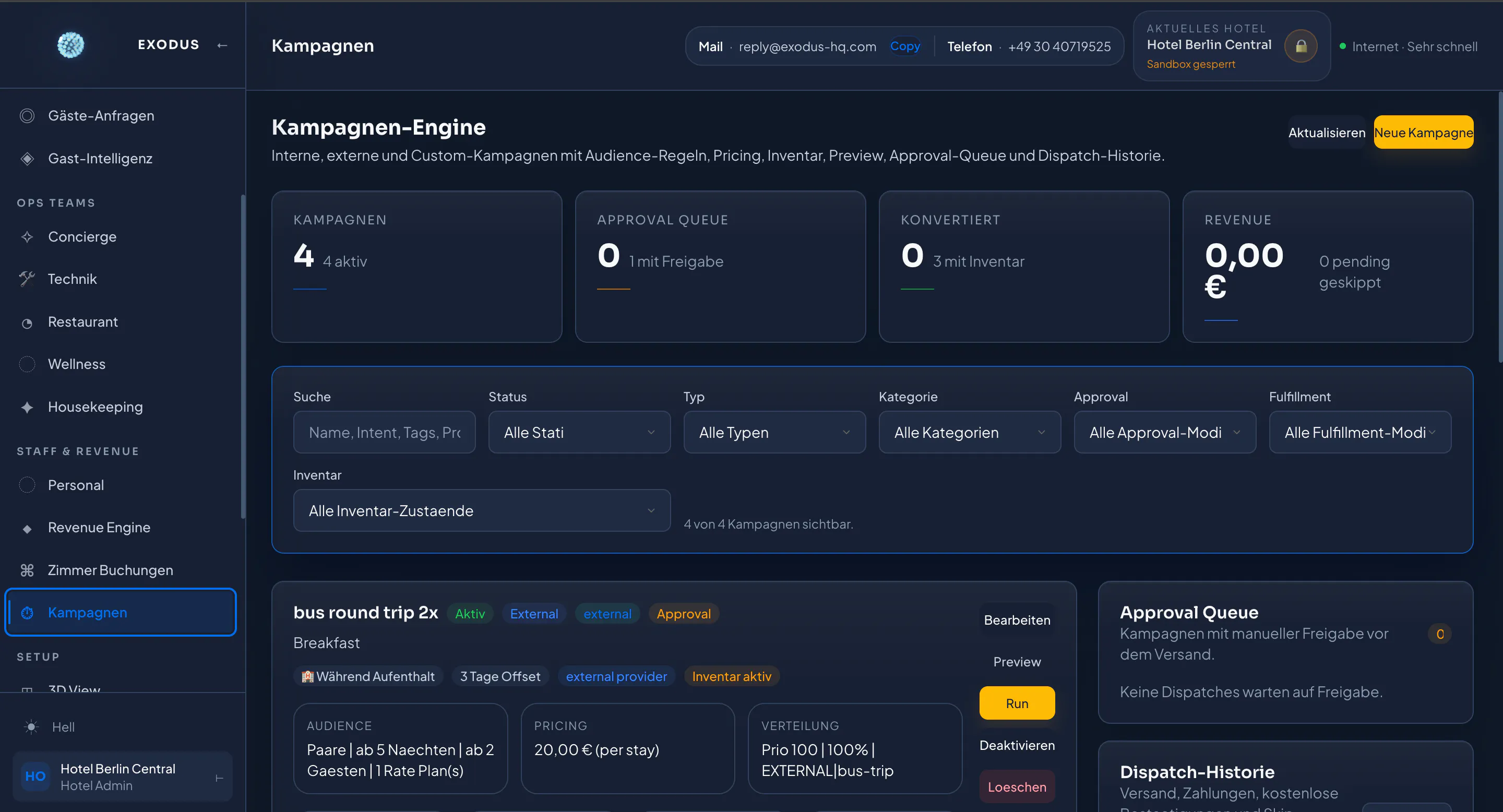Open the Inventar Alle Inventar-Zustaende dropdown
The image size is (1503, 812).
(x=482, y=510)
